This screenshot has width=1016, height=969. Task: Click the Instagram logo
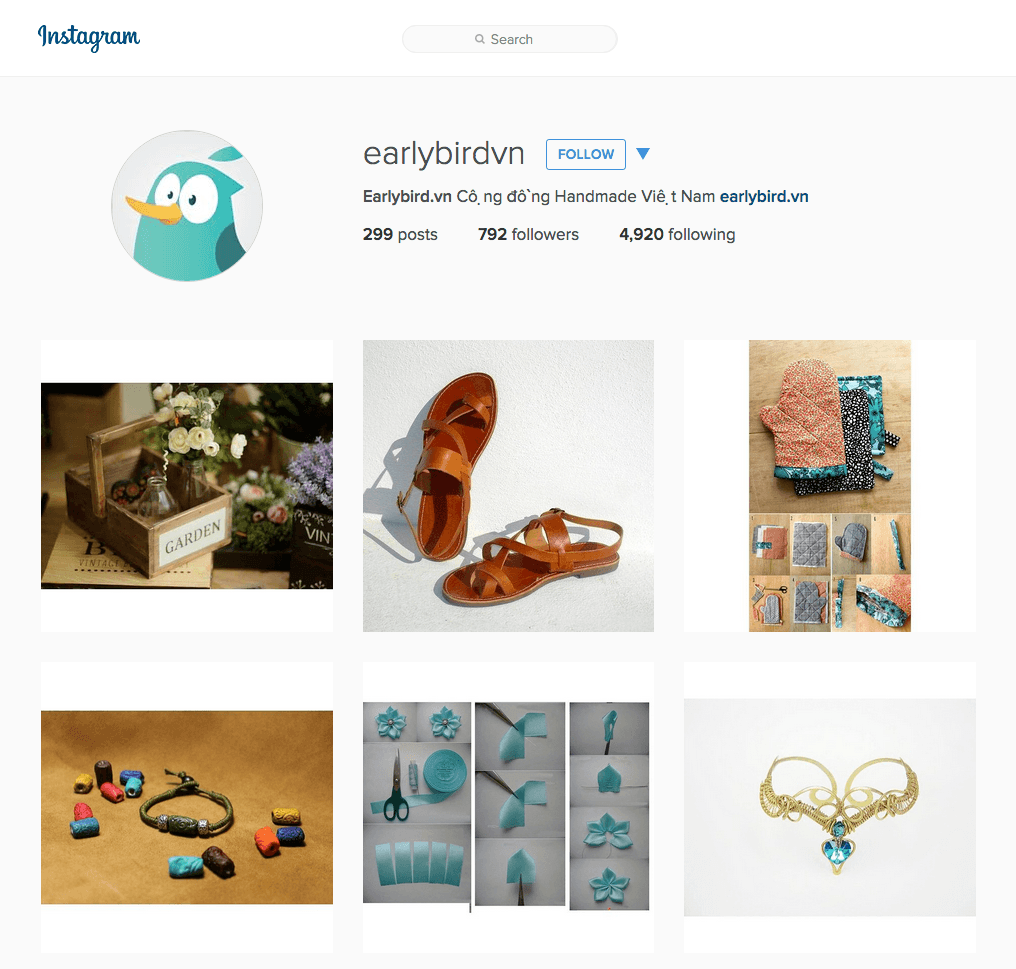coord(89,37)
